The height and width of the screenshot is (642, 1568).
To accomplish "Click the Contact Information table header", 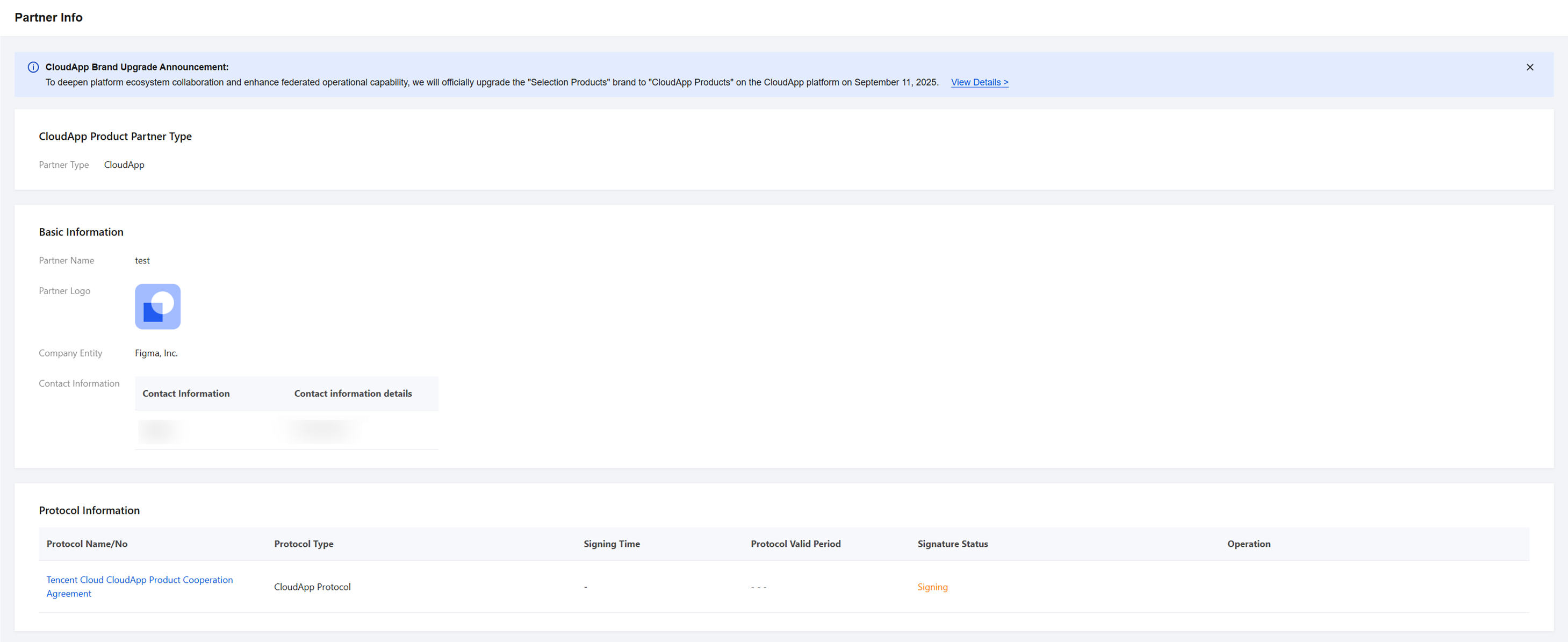I will 185,394.
